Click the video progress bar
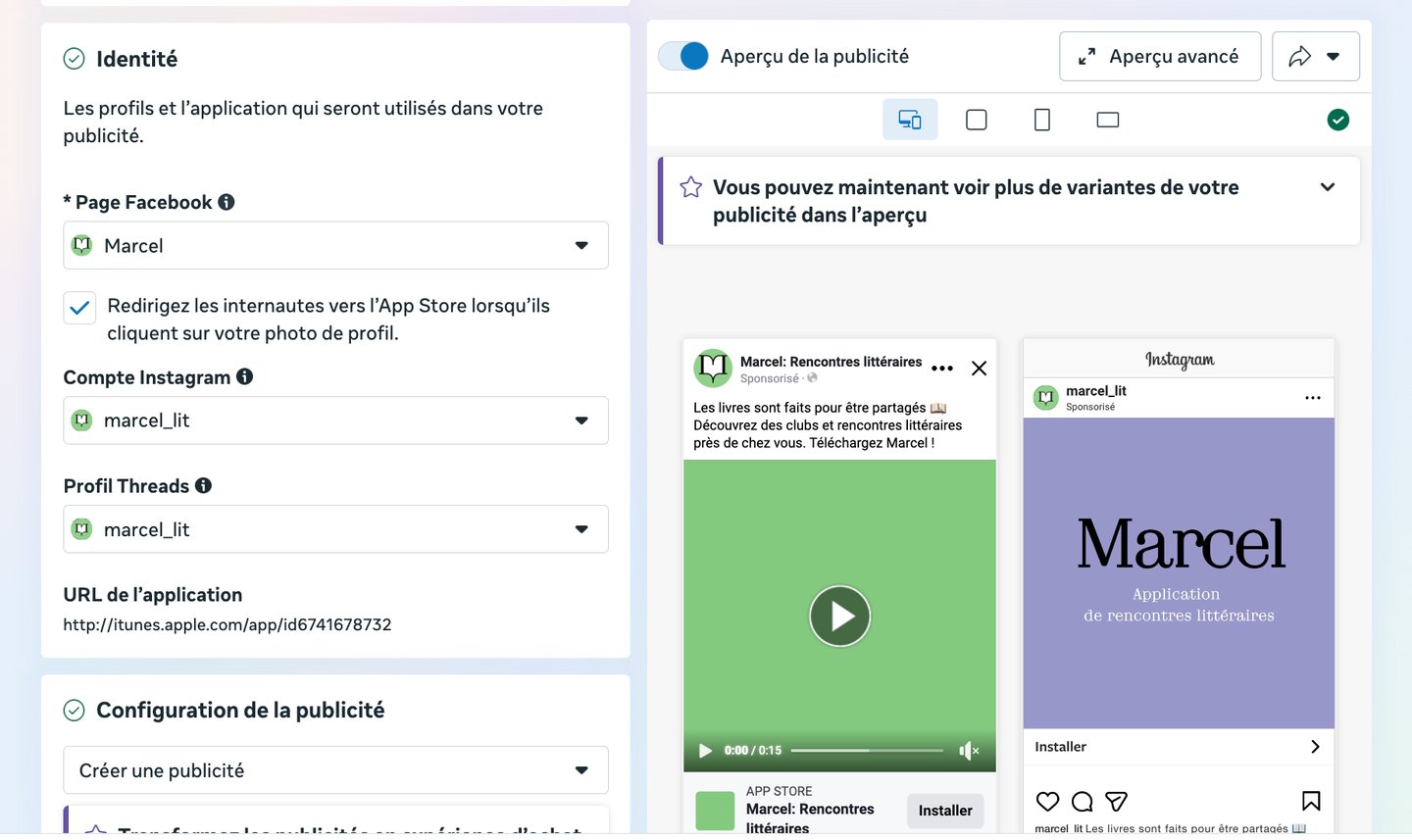1412x840 pixels. tap(867, 751)
